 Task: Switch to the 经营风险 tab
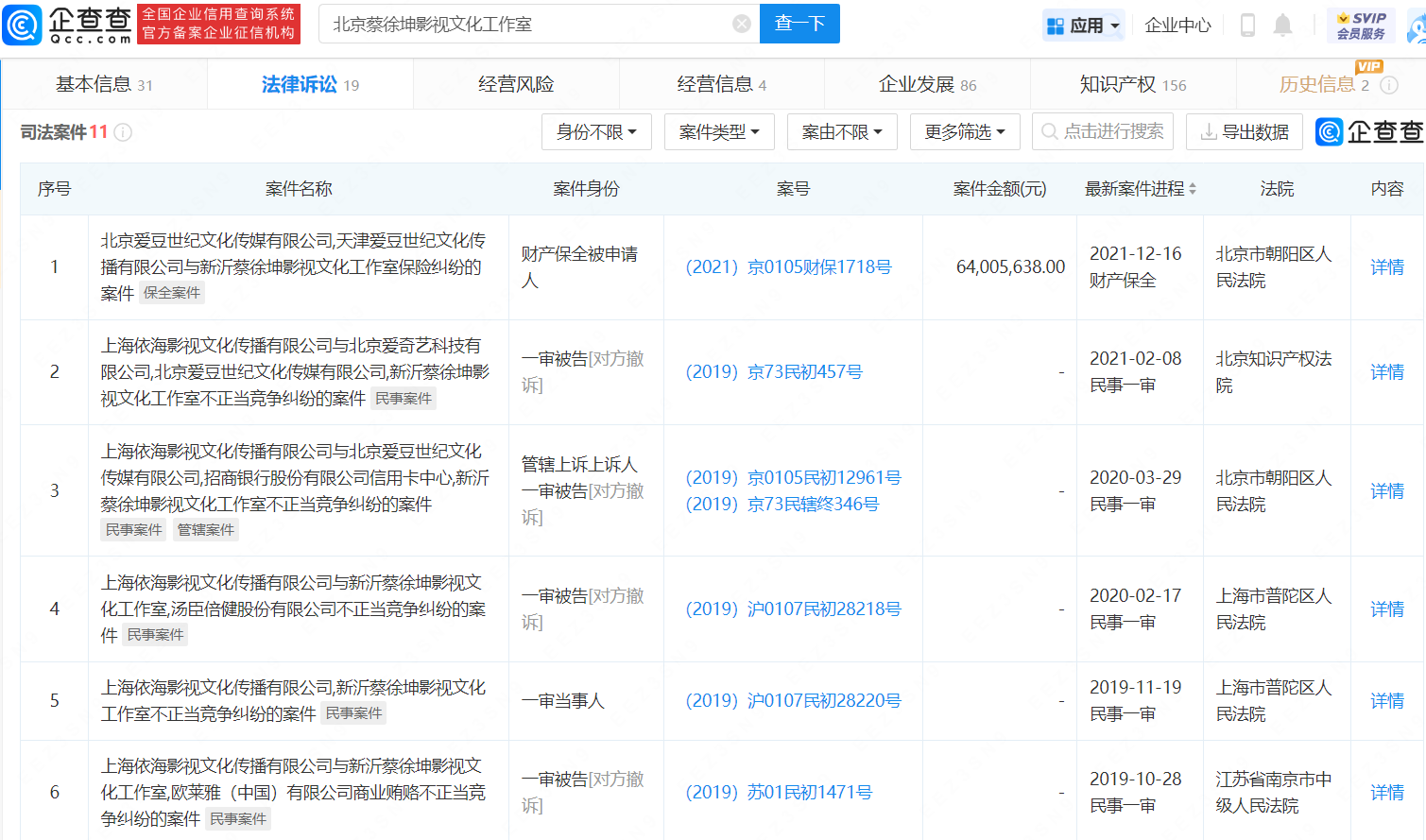pos(516,85)
